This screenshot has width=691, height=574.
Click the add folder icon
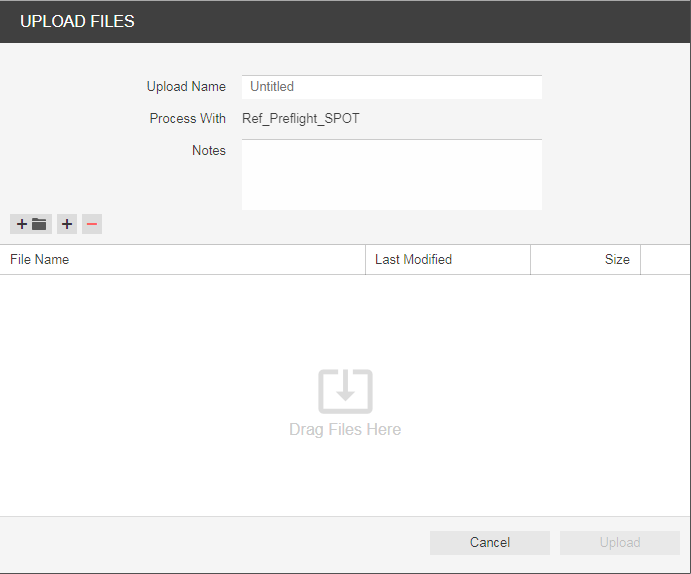pos(30,224)
